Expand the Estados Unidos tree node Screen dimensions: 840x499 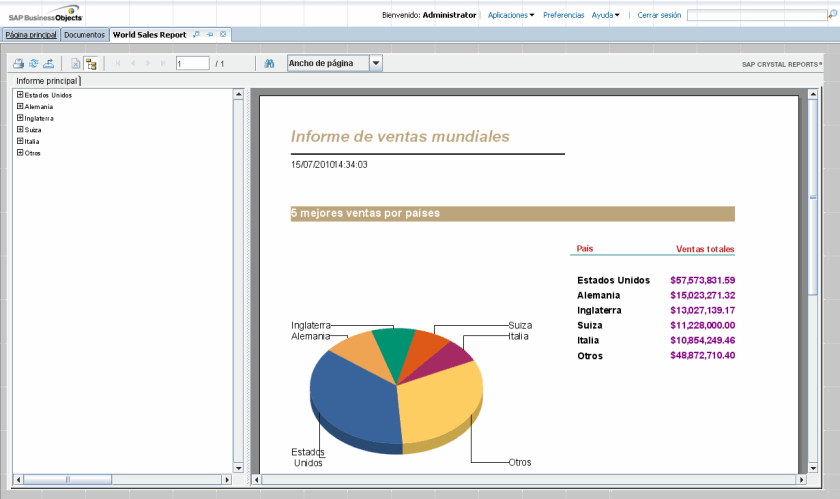(x=20, y=95)
